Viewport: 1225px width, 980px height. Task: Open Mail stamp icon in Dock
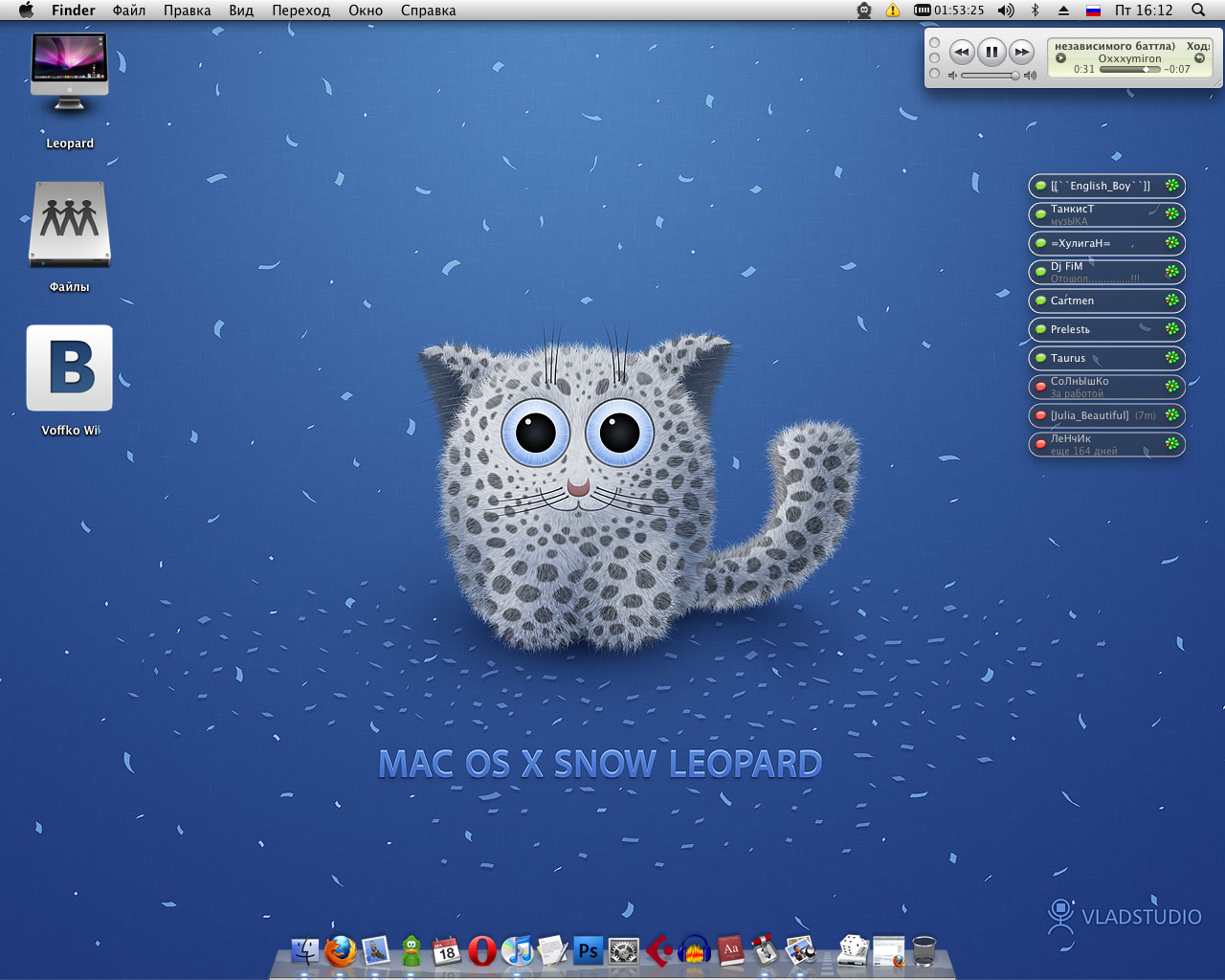(375, 950)
